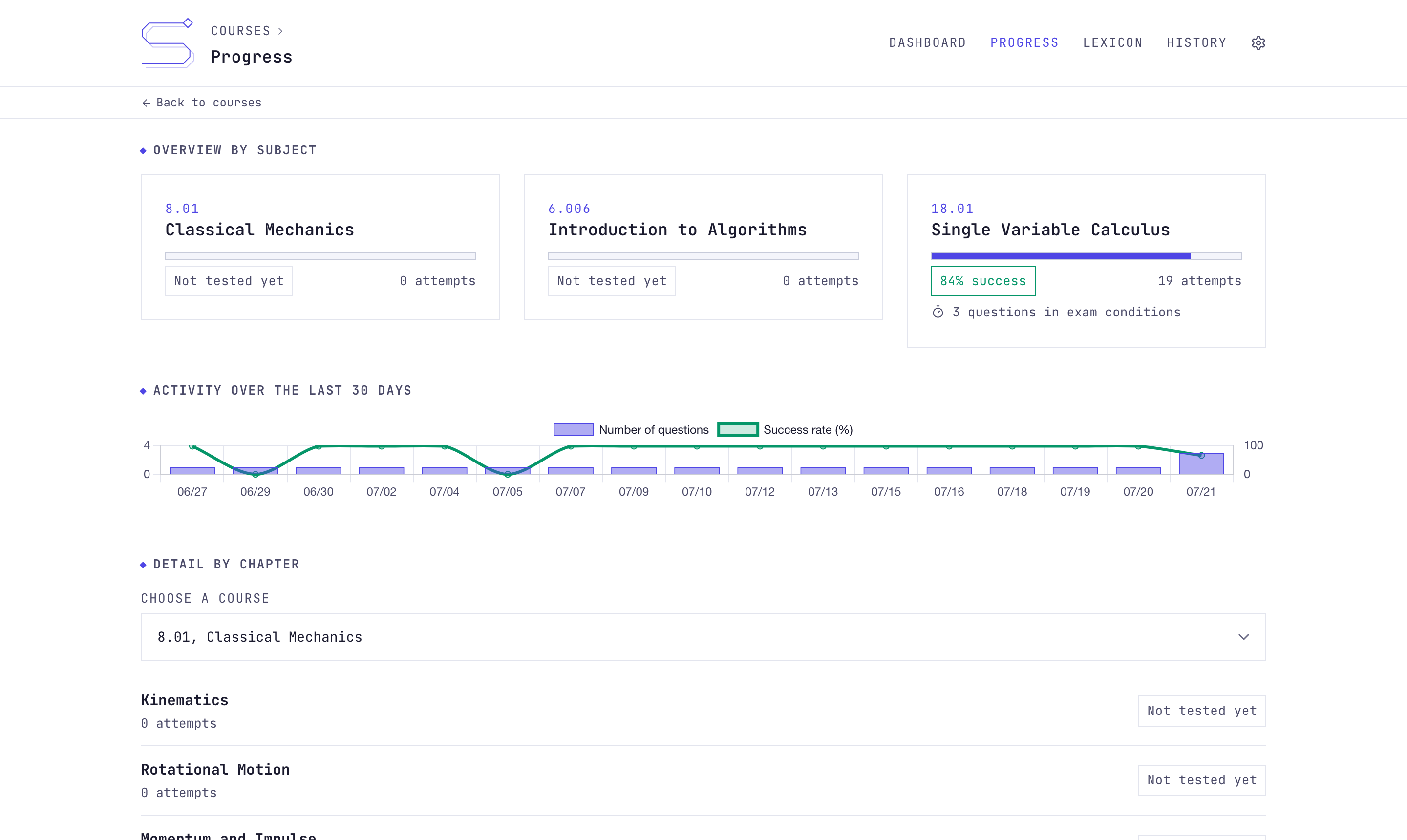
Task: Open the Classical Mechanics subject card
Action: (x=320, y=247)
